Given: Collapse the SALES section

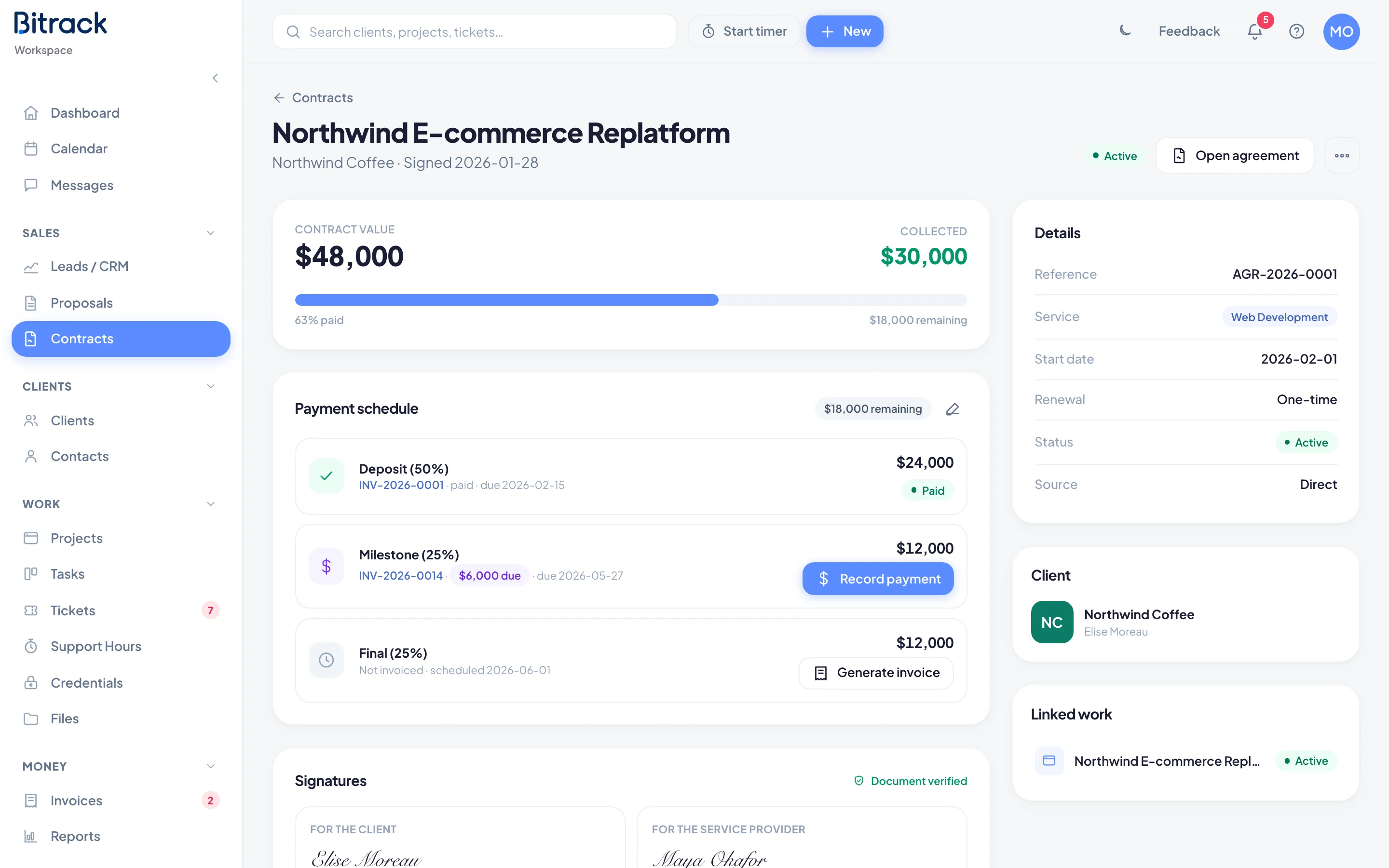Looking at the screenshot, I should 211,233.
